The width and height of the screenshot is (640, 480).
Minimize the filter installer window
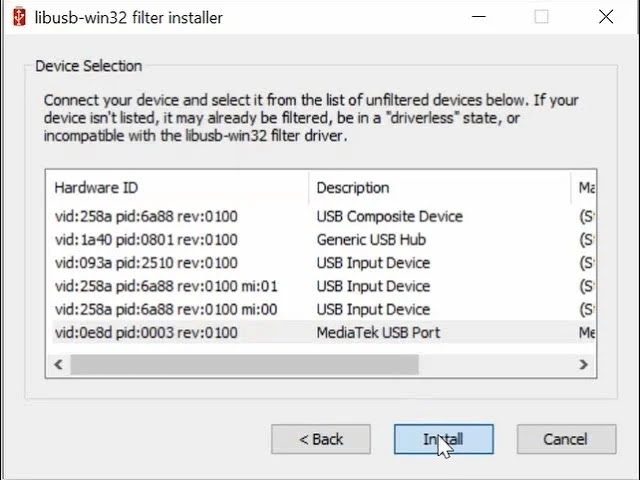477,17
